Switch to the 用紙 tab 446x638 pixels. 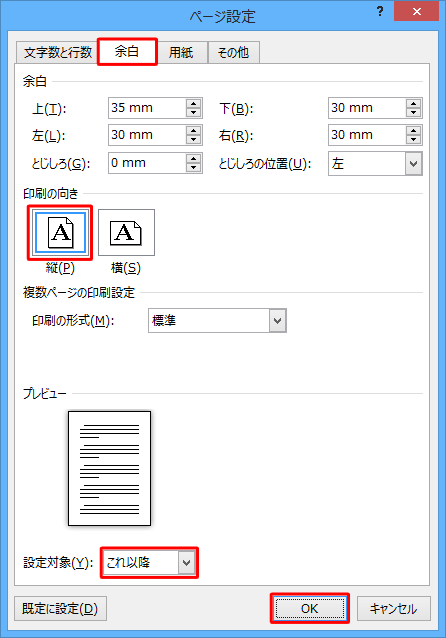pyautogui.click(x=181, y=52)
